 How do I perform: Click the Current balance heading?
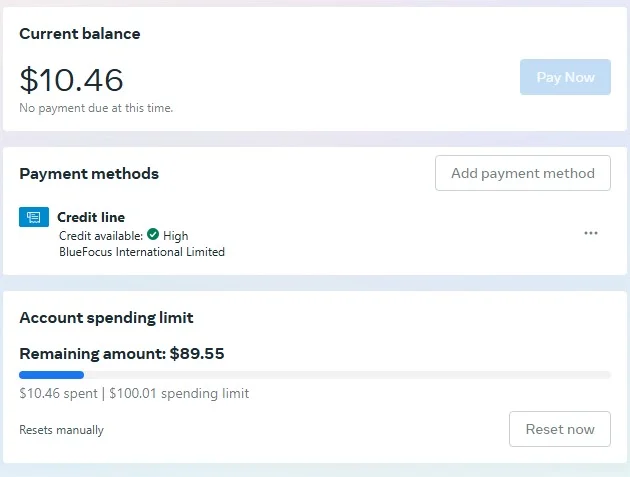(x=80, y=34)
